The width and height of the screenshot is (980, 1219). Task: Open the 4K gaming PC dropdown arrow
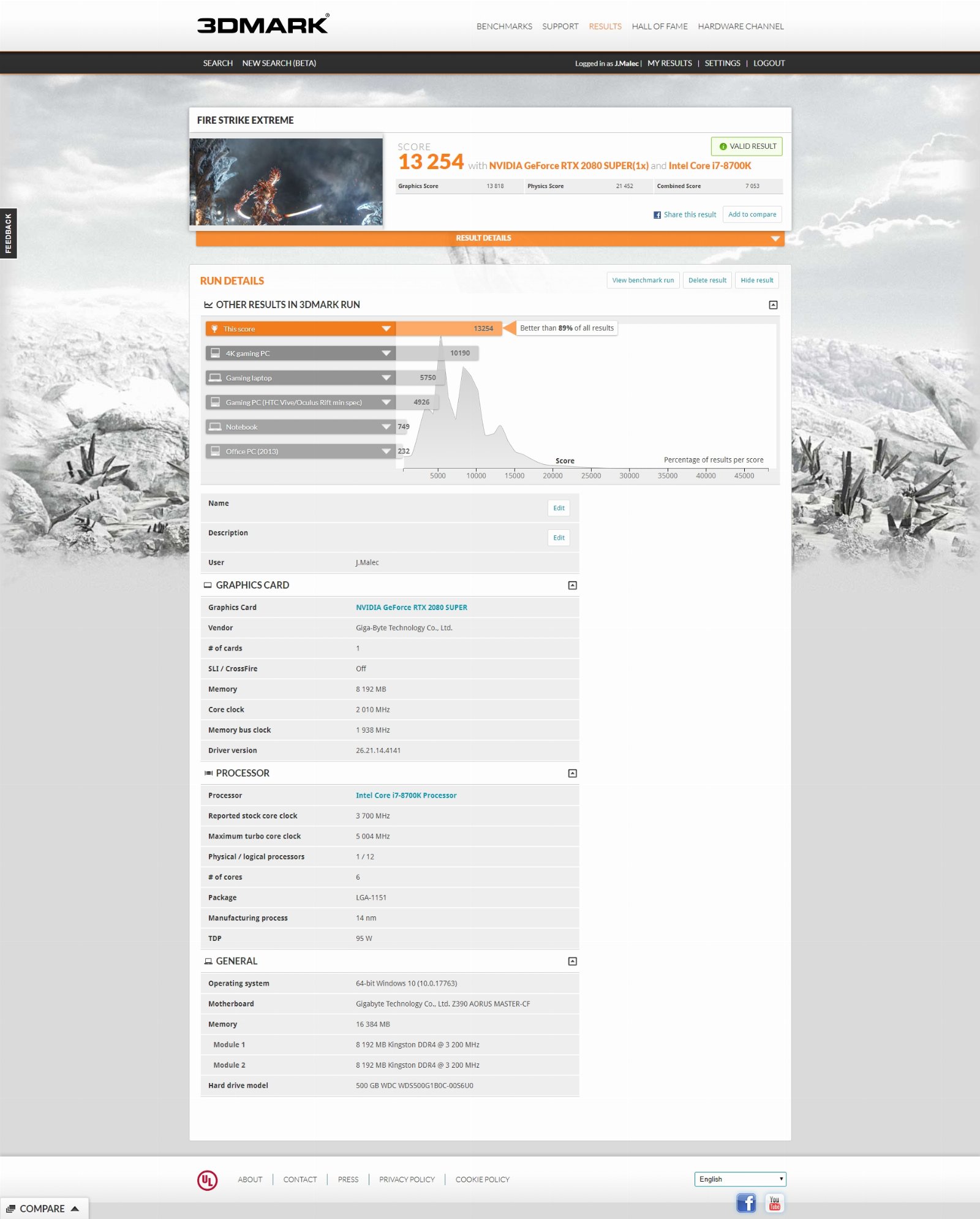pyautogui.click(x=386, y=353)
